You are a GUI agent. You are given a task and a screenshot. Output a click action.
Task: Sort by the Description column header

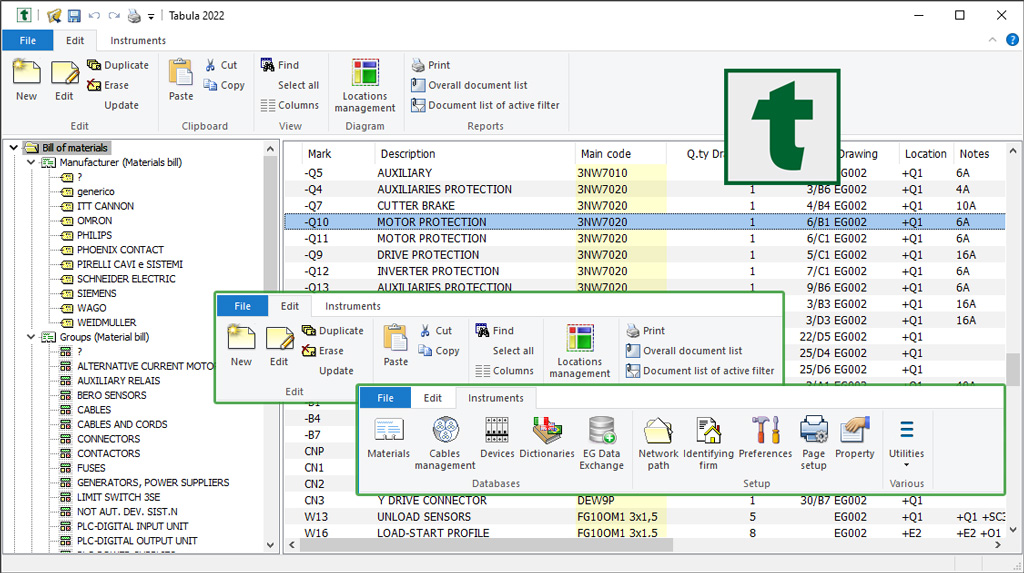click(x=475, y=154)
